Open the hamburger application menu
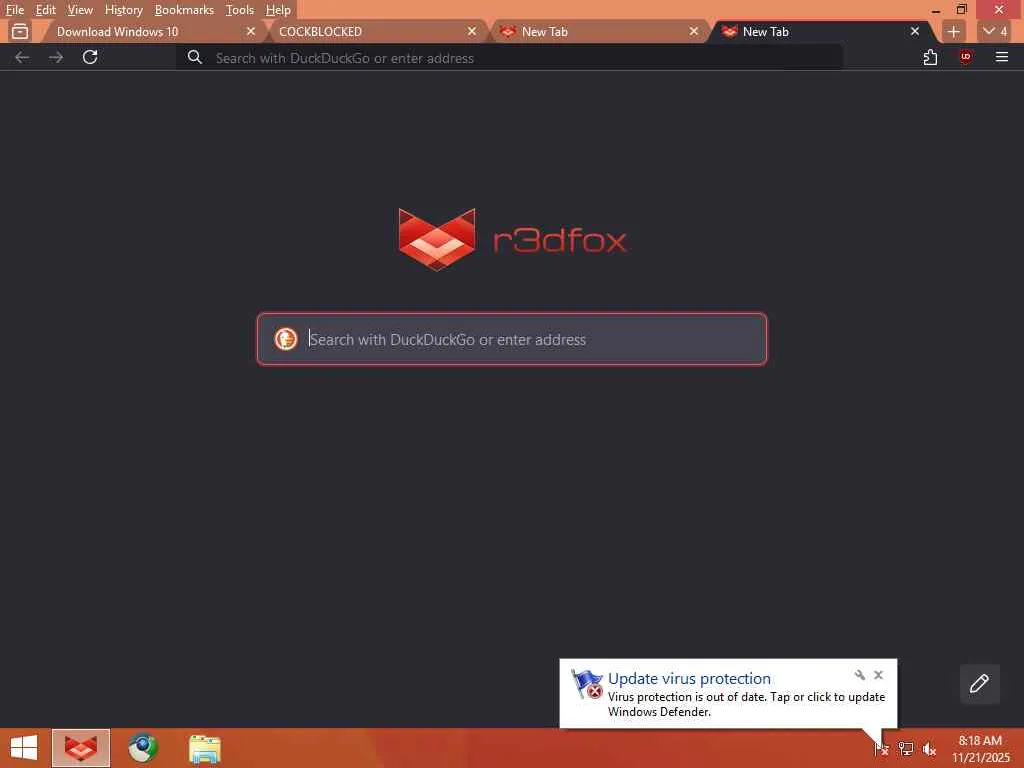The image size is (1024, 768). (x=1002, y=57)
